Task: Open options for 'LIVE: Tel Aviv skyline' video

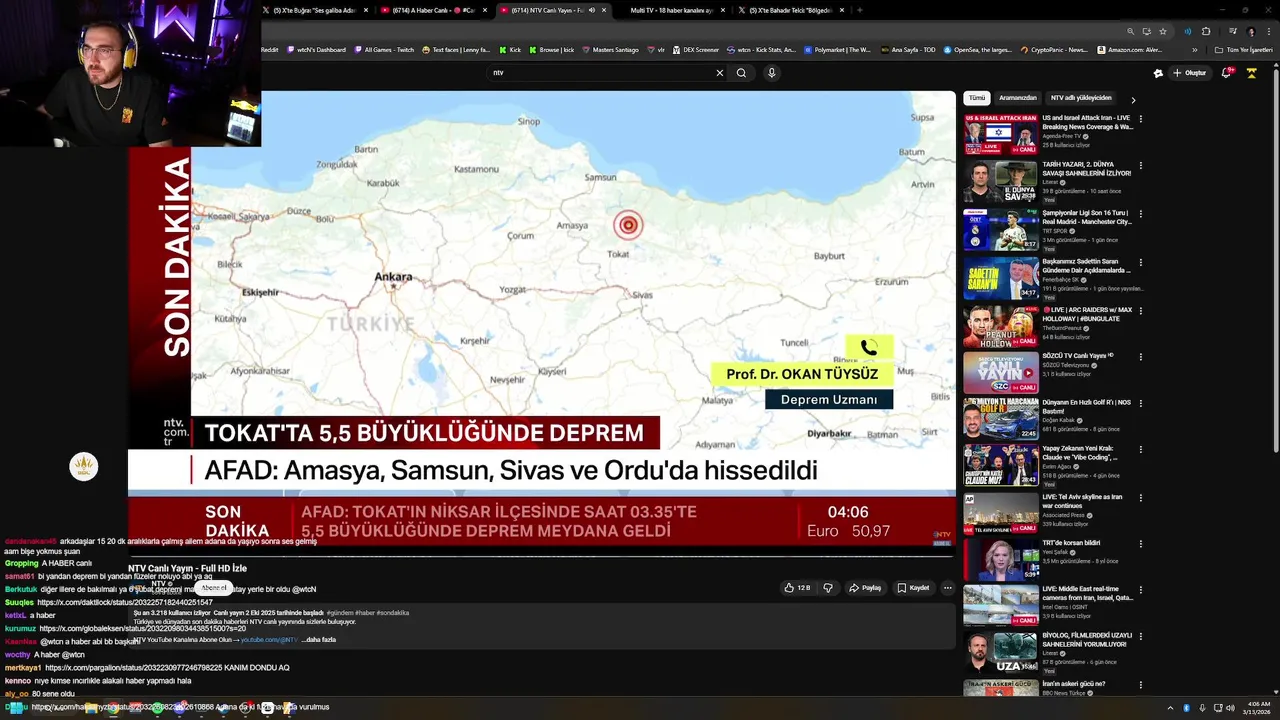Action: 1140,498
